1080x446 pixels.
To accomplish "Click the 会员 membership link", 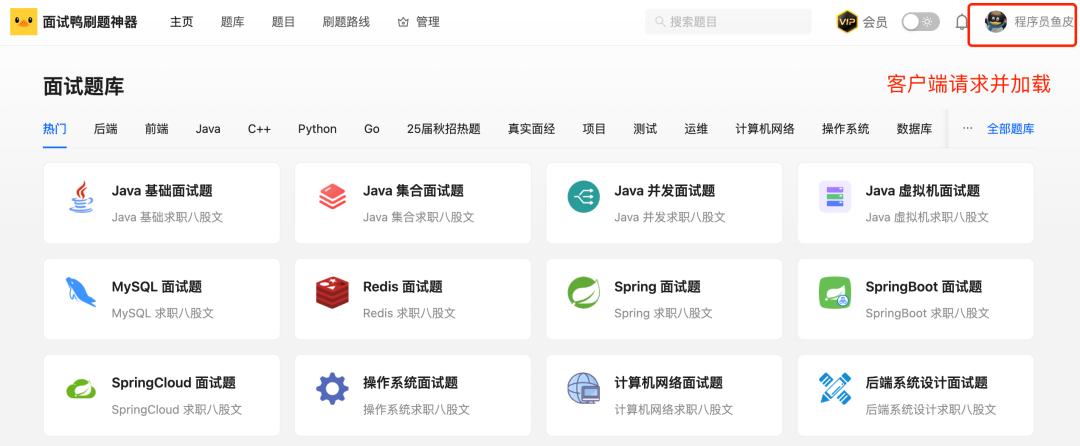I will (875, 23).
